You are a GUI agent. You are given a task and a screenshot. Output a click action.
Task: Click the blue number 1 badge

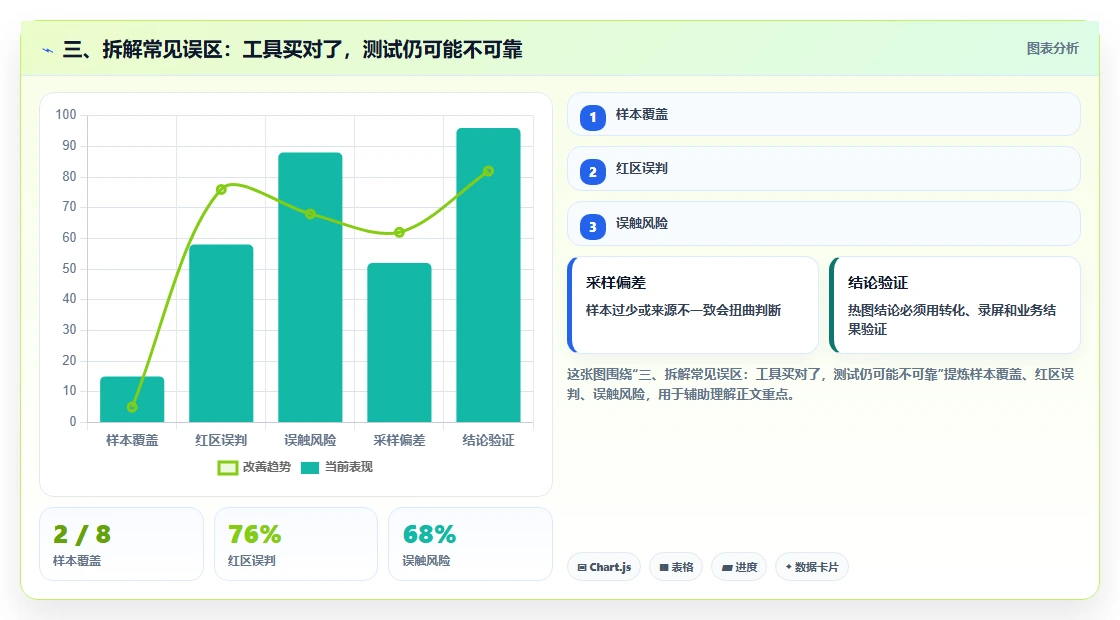(x=592, y=117)
